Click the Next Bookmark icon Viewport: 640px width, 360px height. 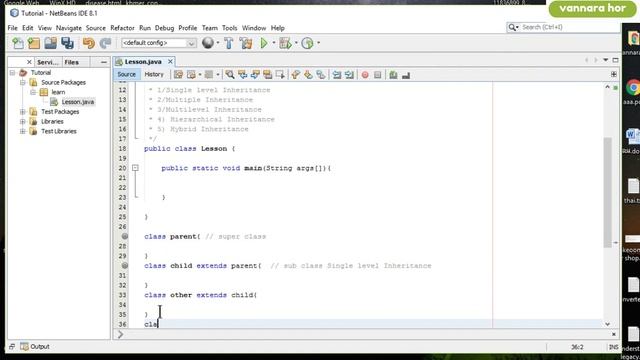[x=308, y=75]
